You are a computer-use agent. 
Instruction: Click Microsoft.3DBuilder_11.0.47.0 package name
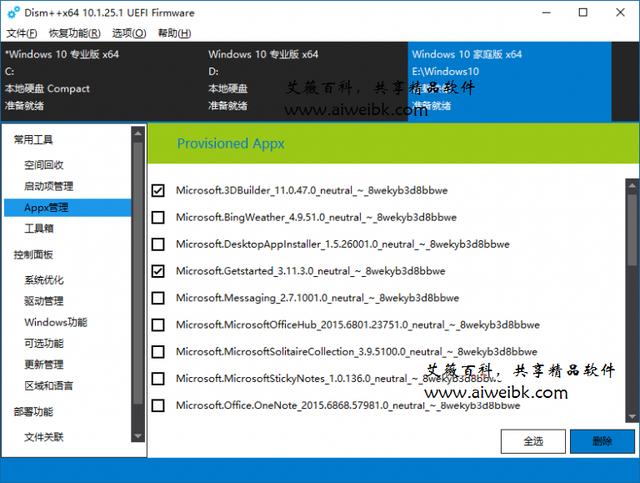312,190
